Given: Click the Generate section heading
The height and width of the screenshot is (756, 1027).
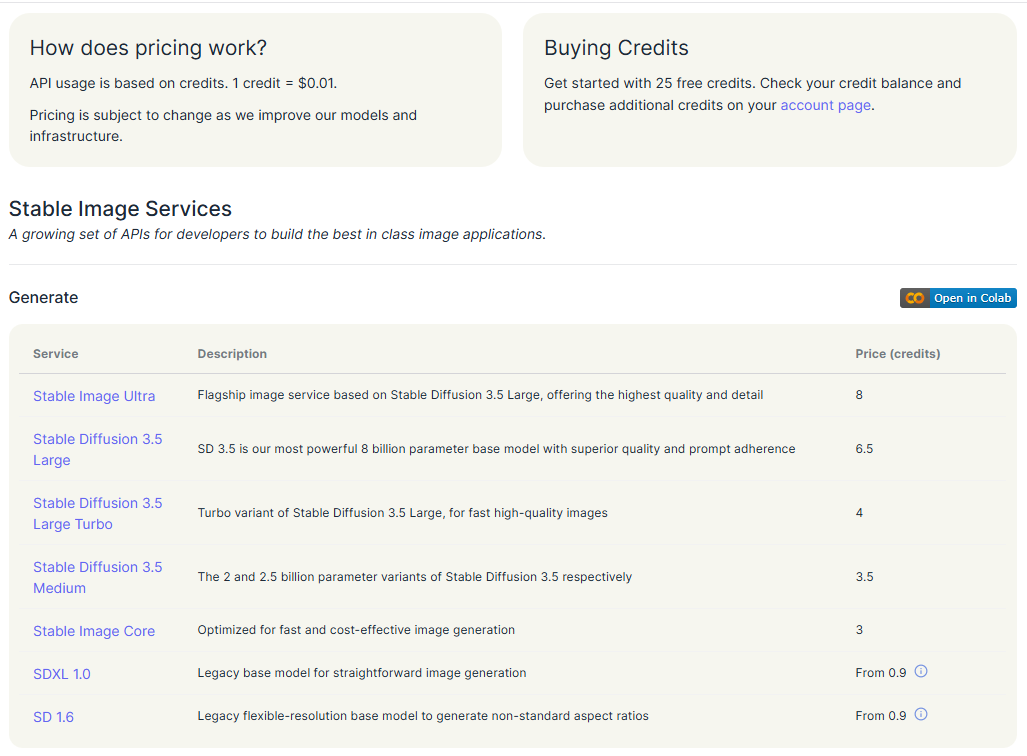Looking at the screenshot, I should [43, 297].
